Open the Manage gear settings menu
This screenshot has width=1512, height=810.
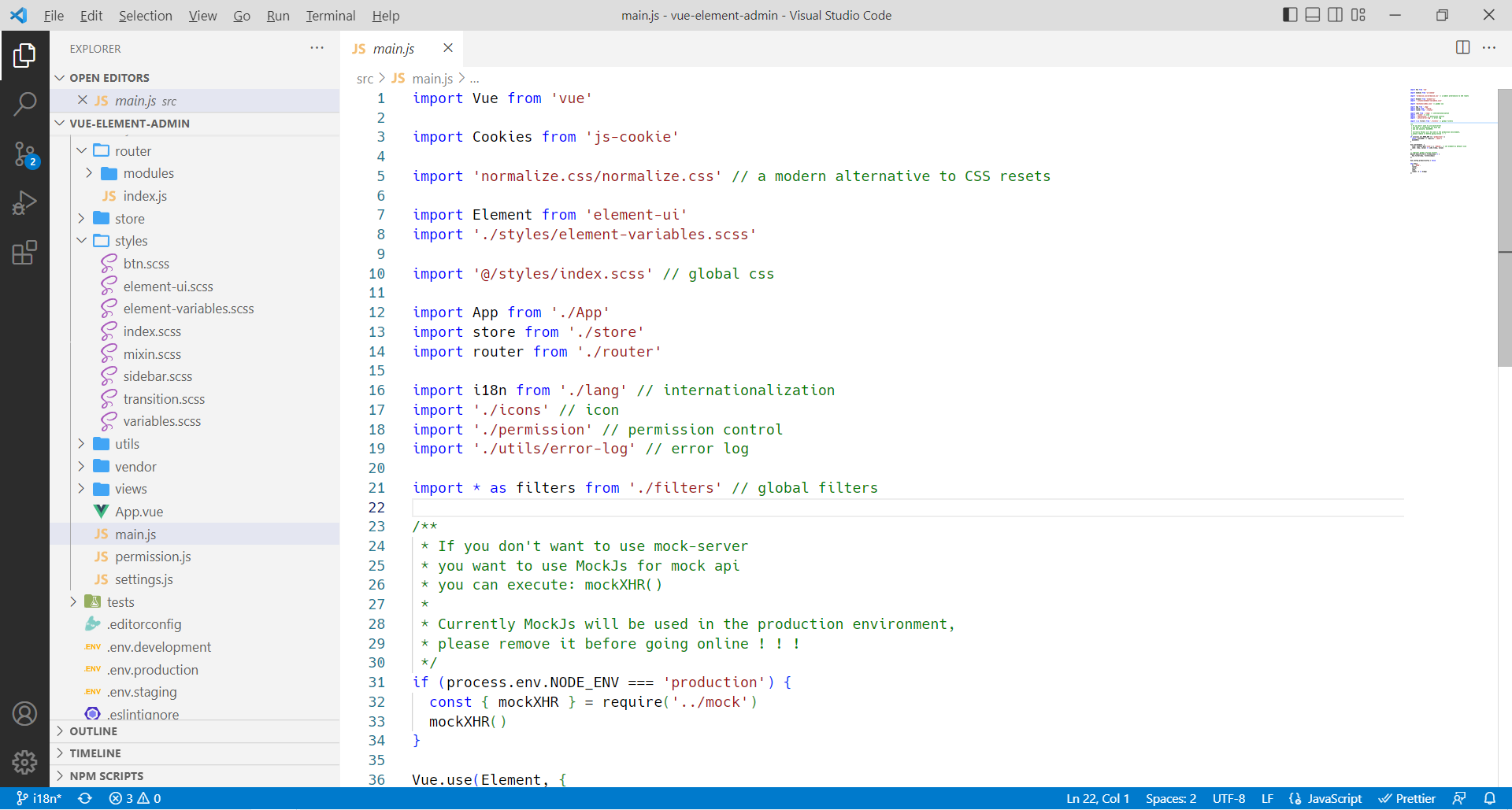(24, 762)
